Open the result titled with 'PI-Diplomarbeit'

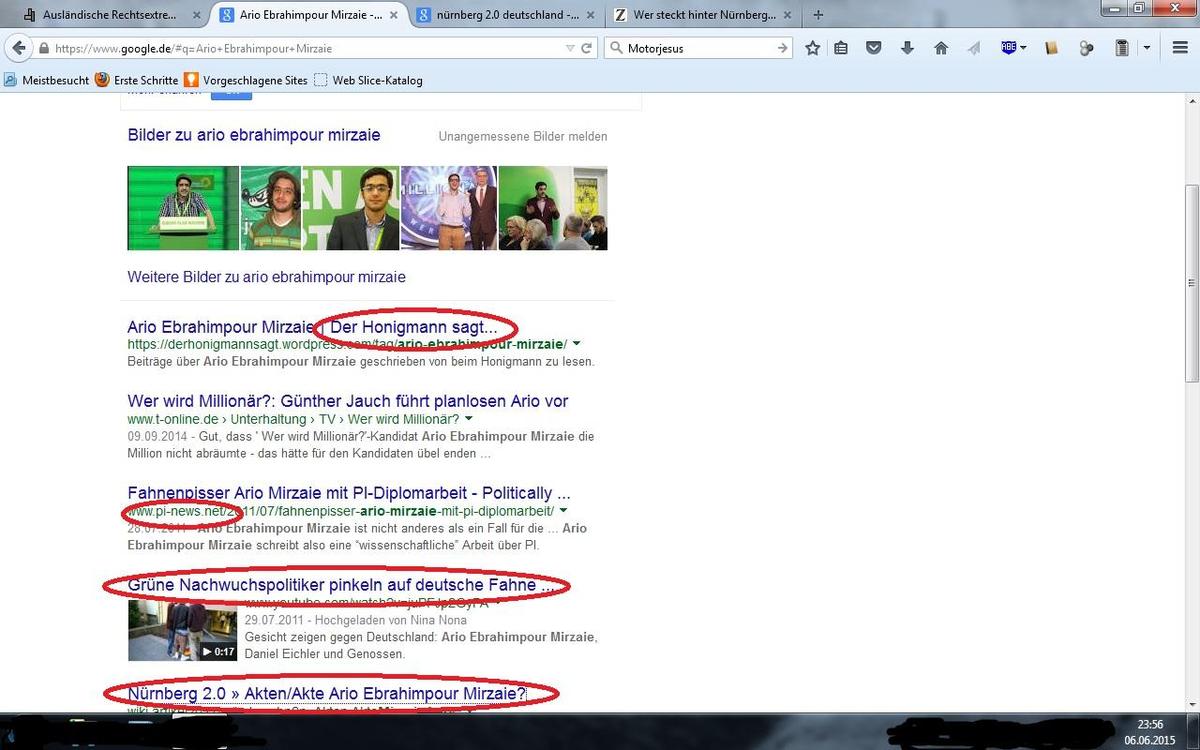349,493
